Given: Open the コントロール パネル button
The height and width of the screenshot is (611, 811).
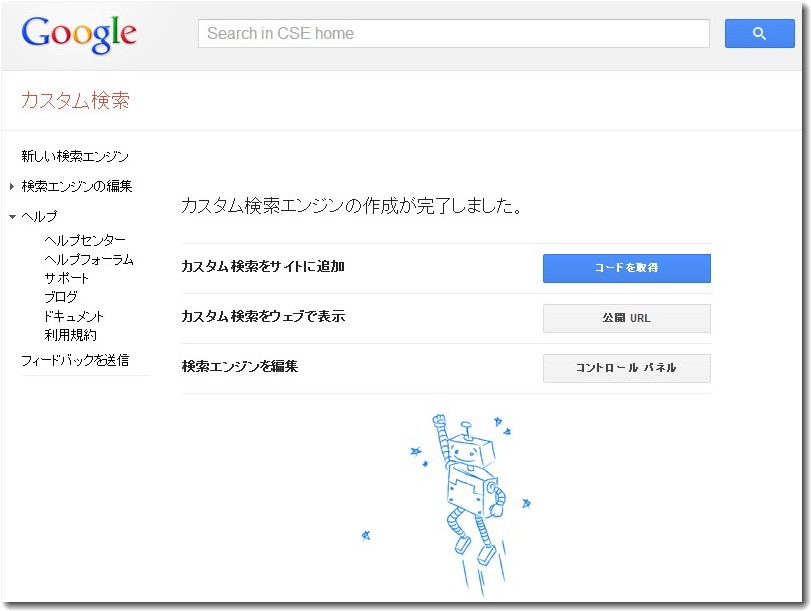Looking at the screenshot, I should 626,368.
